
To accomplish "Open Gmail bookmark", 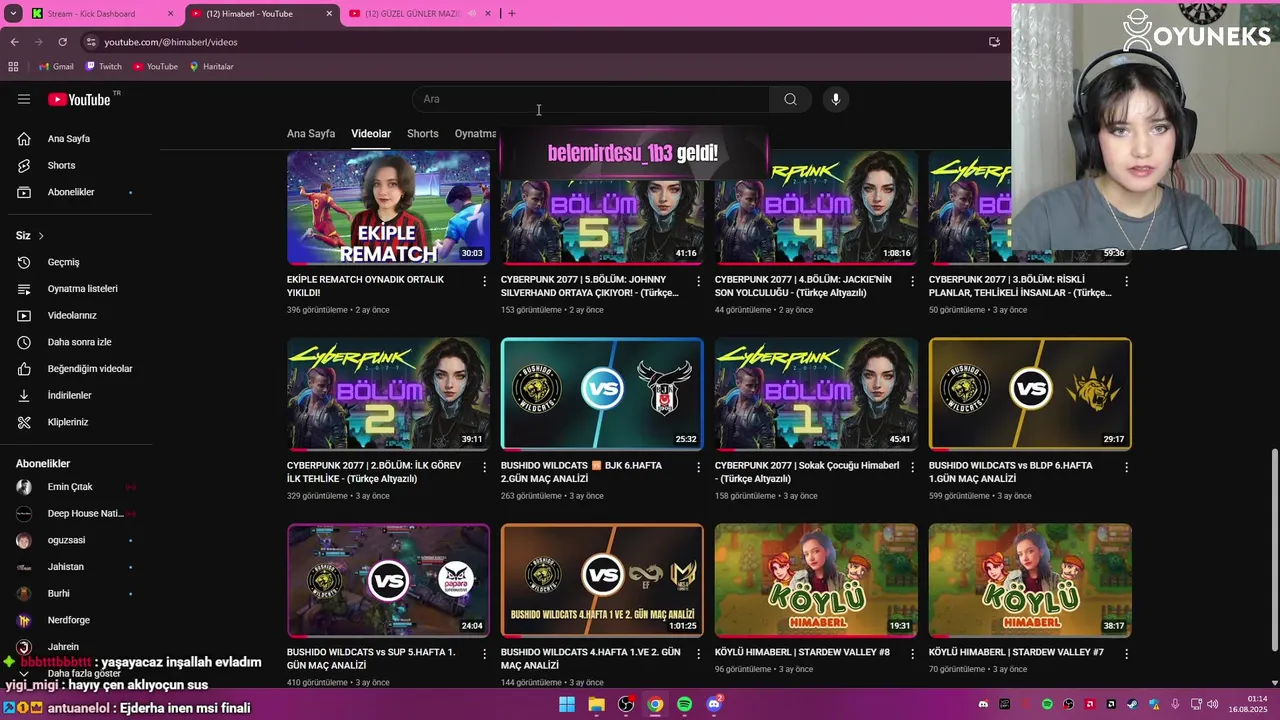I will [x=56, y=67].
